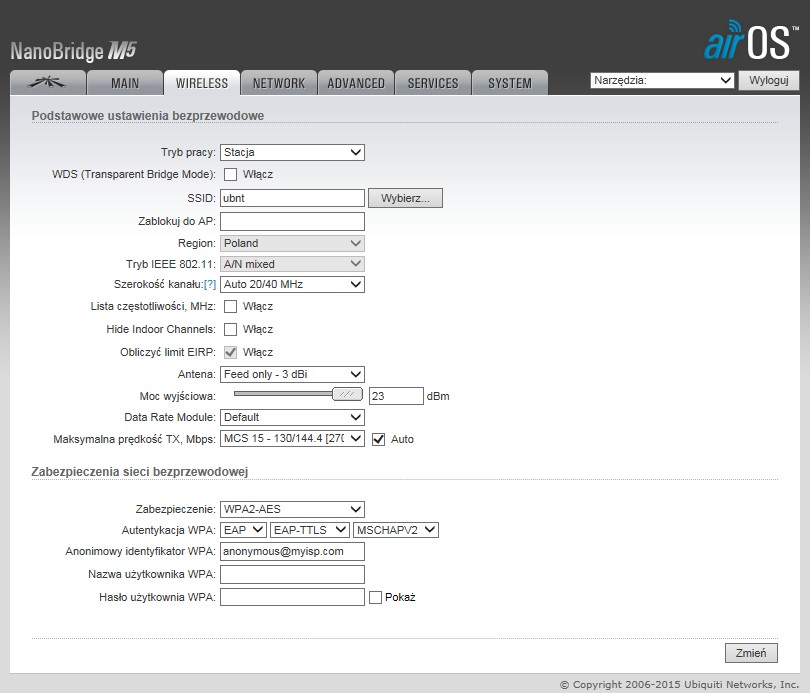Screen dimensions: 810x693
Task: Click the NanoBridge M5 title
Action: tap(73, 51)
